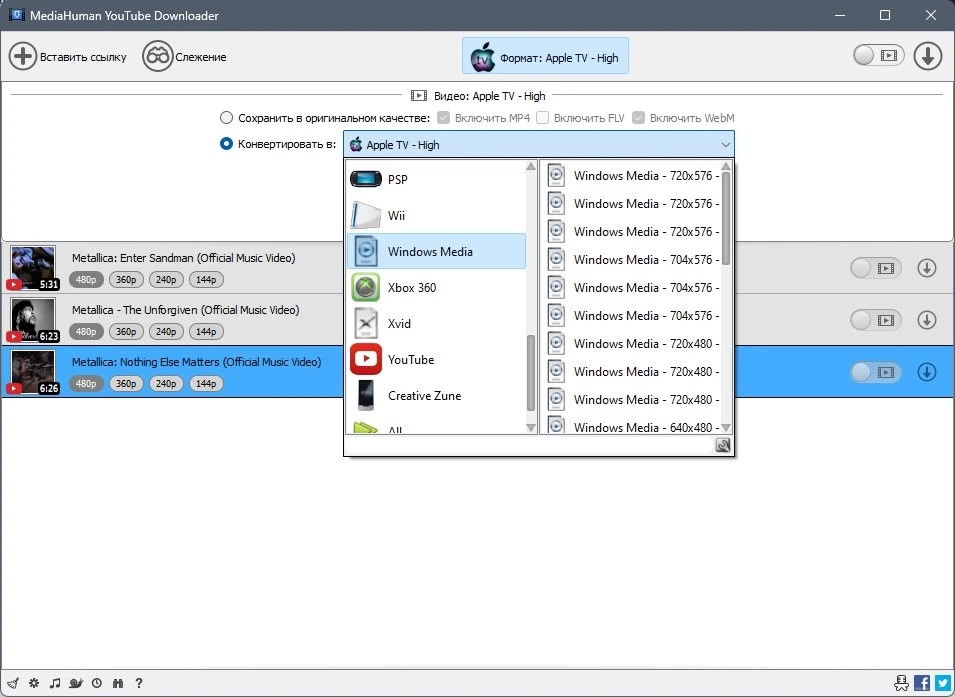Toggle the include MP4 checkbox
955x697 pixels.
[x=443, y=118]
